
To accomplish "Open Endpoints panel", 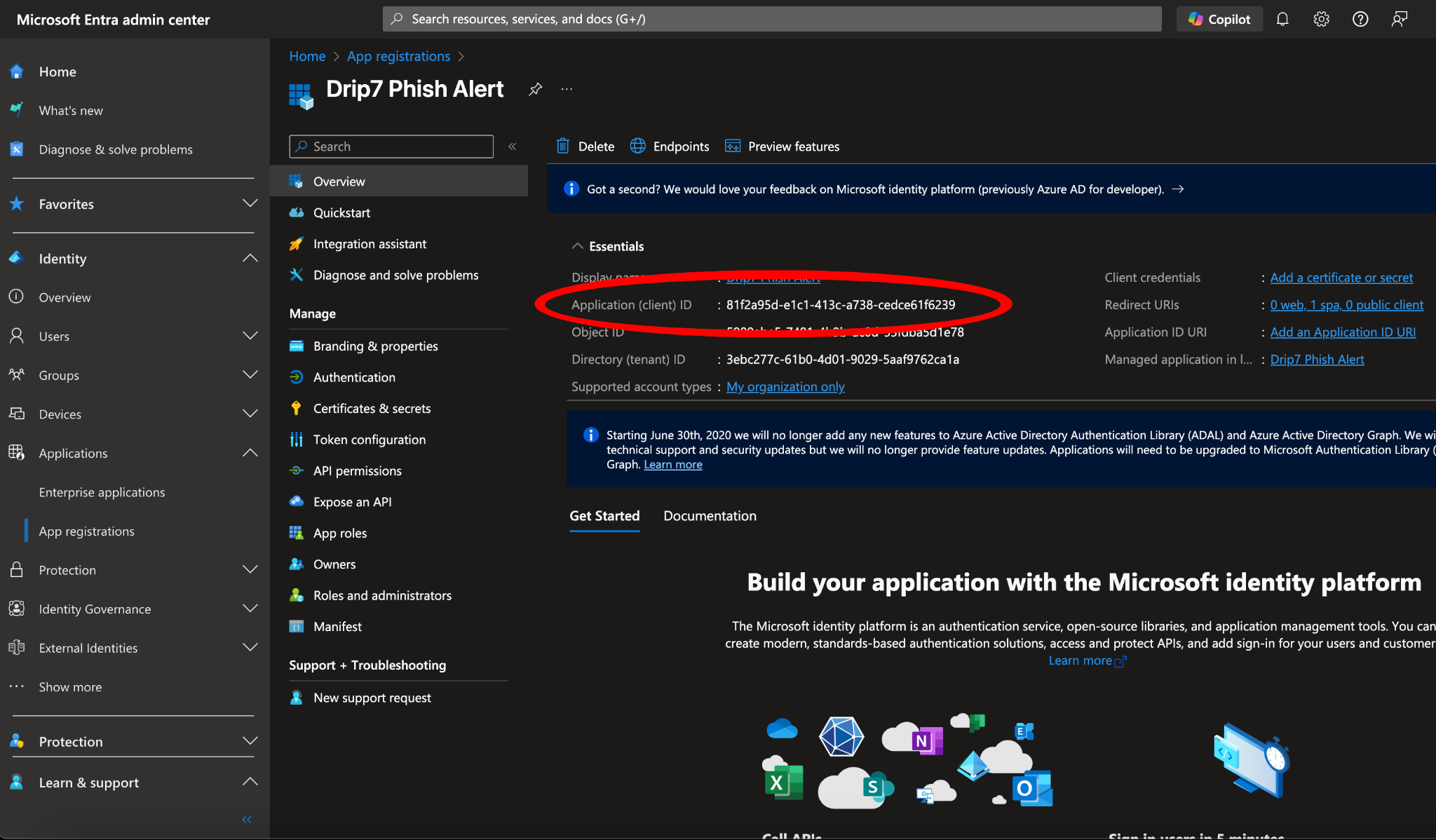I will tap(670, 147).
